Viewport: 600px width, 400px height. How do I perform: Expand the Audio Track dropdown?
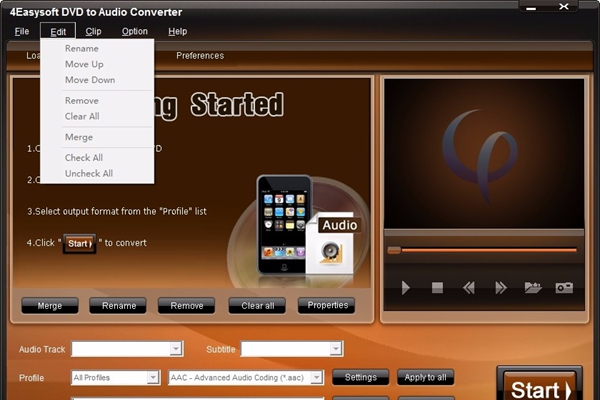click(176, 349)
